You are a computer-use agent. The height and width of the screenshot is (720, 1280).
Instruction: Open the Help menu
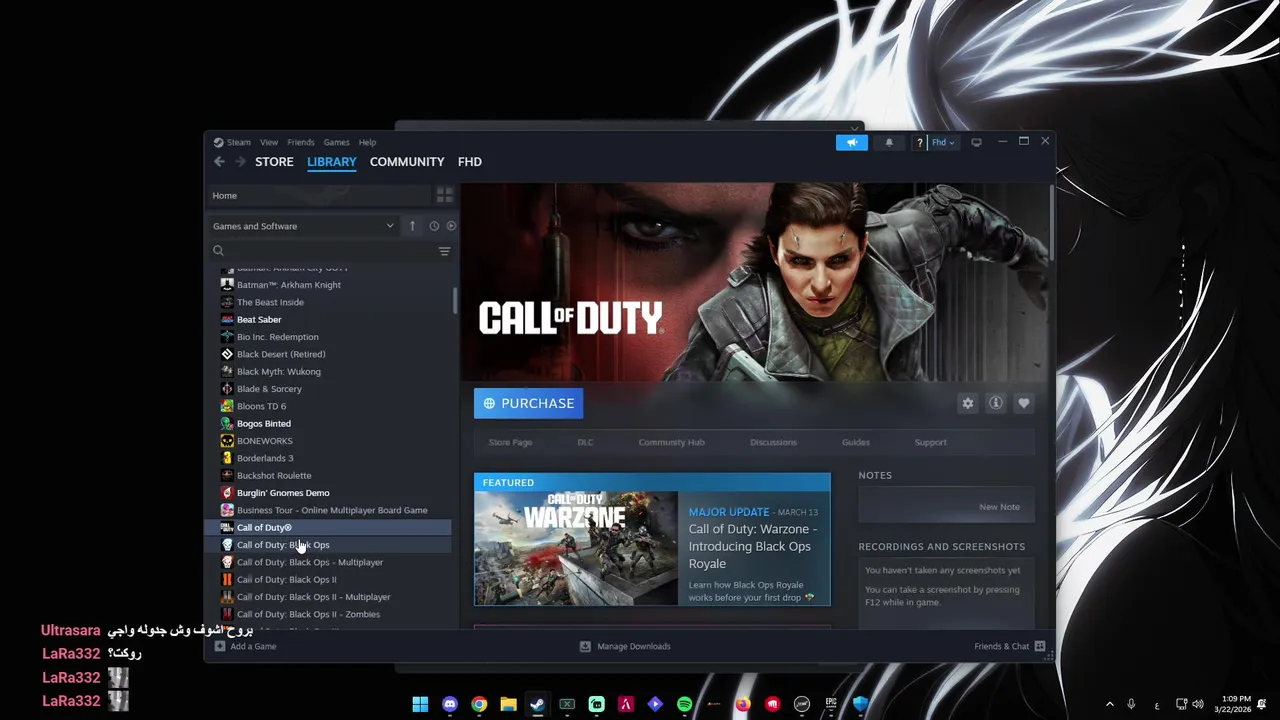click(x=367, y=142)
